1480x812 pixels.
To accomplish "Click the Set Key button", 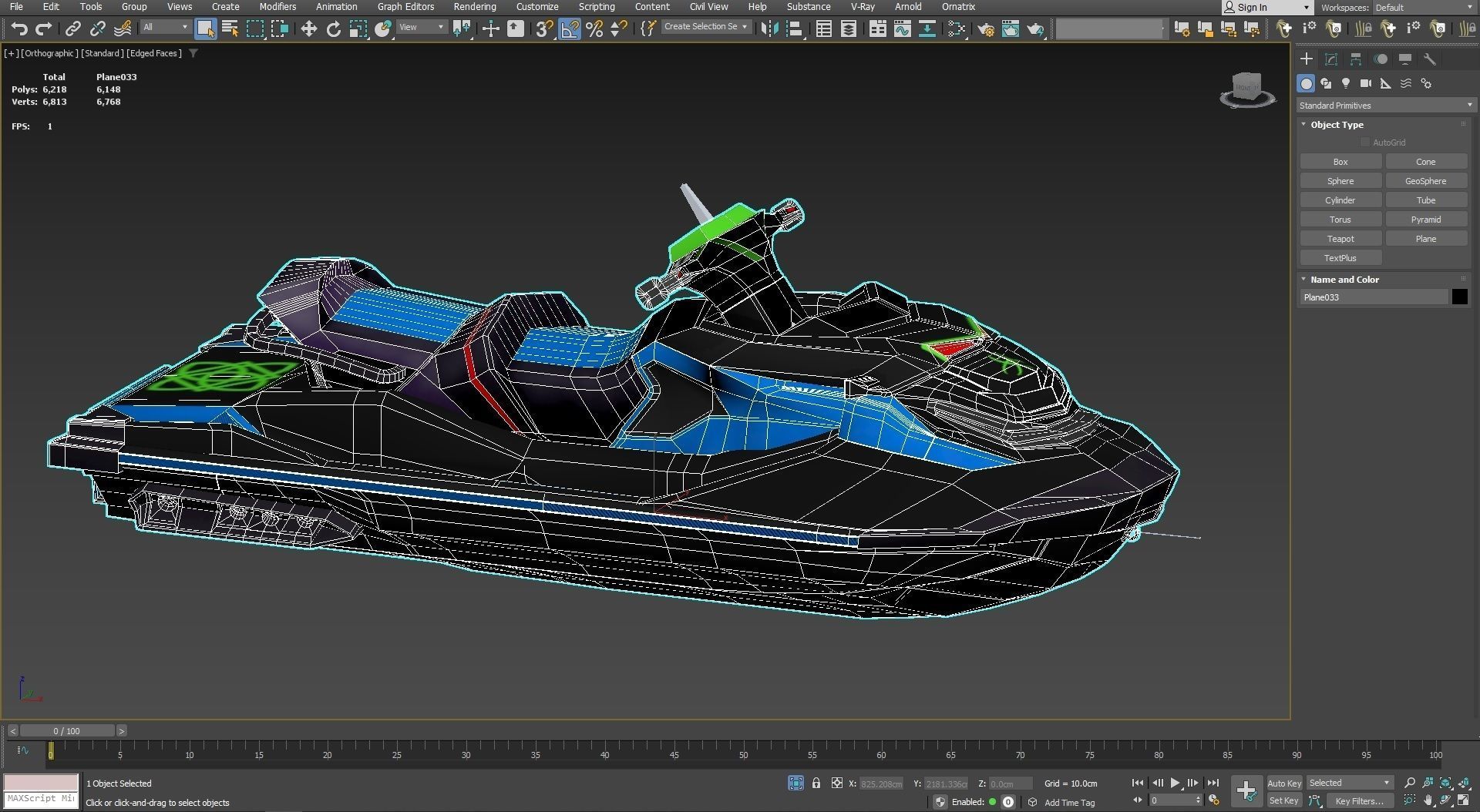I will click(x=1283, y=801).
